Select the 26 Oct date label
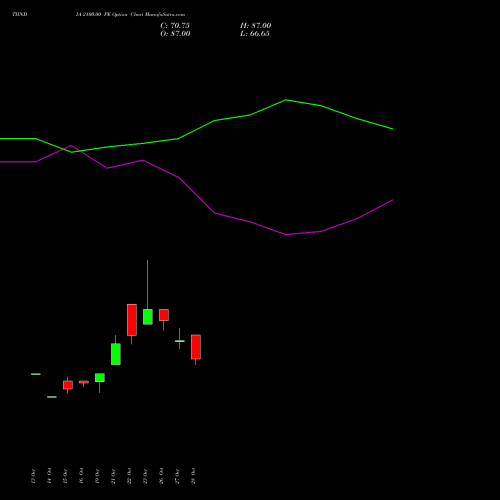This screenshot has width=500, height=500. 161,476
